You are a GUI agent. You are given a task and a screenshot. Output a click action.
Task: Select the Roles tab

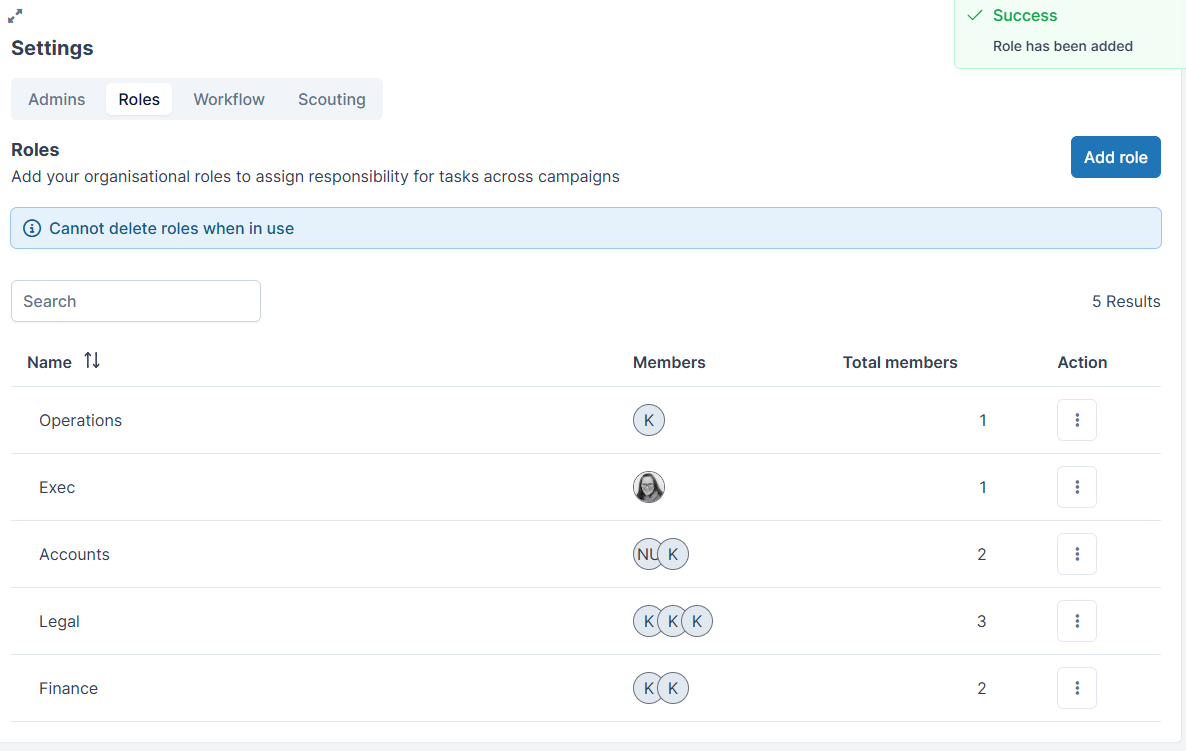139,99
